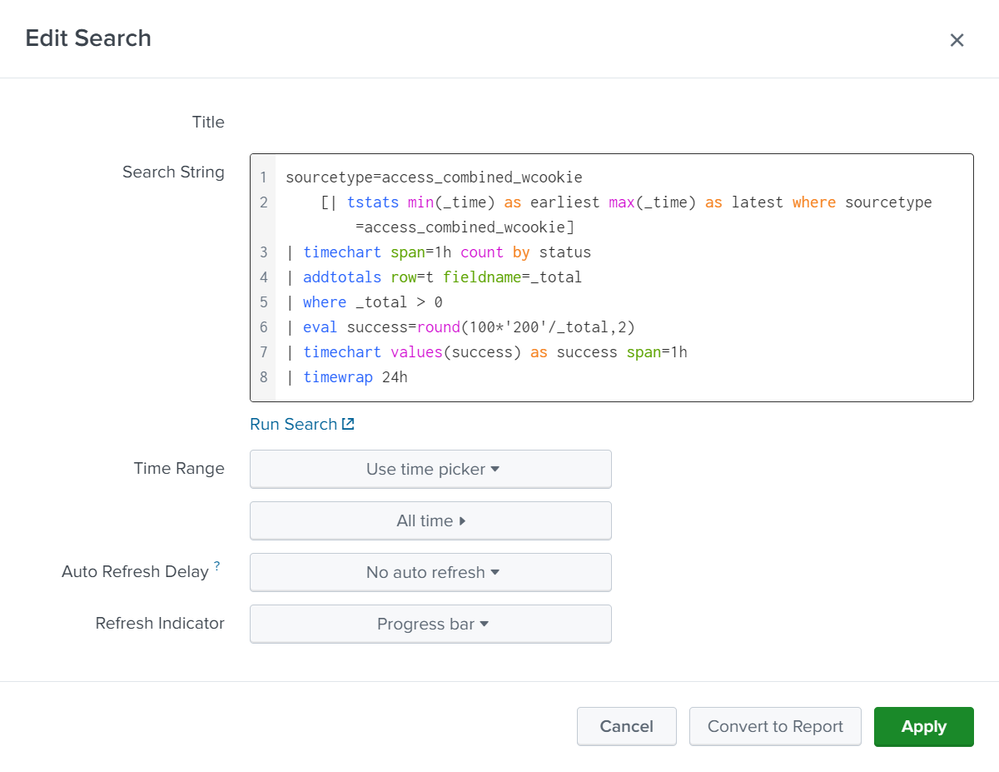Screen dimensions: 999x772
Task: Open the No auto refresh dropdown
Action: (x=430, y=572)
